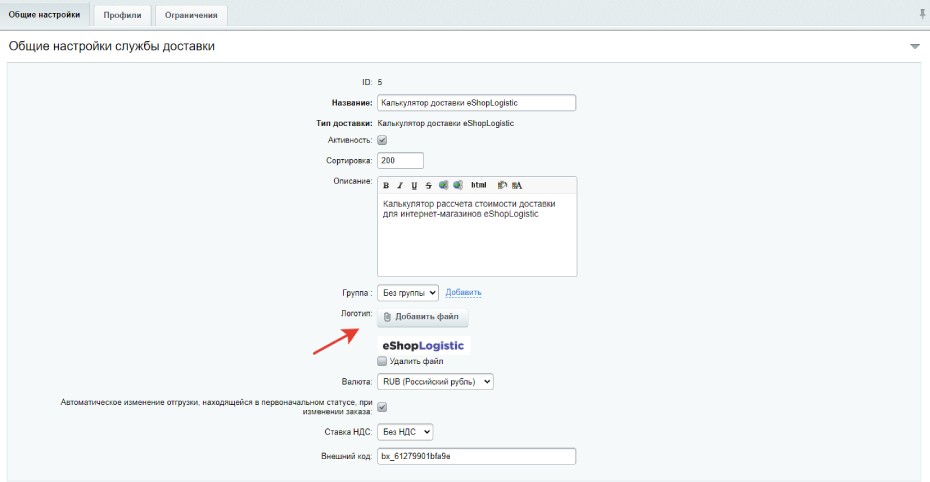The width and height of the screenshot is (930, 482).
Task: Toggle bold in description editor
Action: pyautogui.click(x=386, y=186)
